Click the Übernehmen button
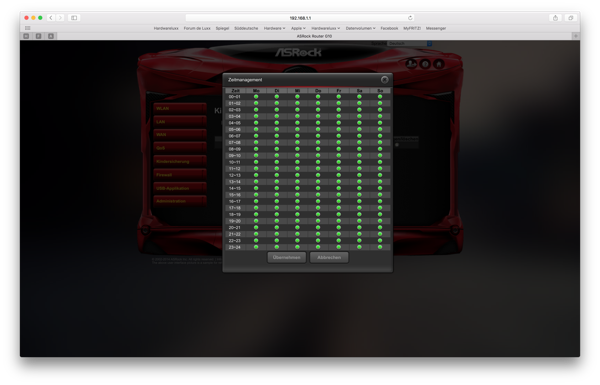Screen dimensions: 600x385 (287, 258)
